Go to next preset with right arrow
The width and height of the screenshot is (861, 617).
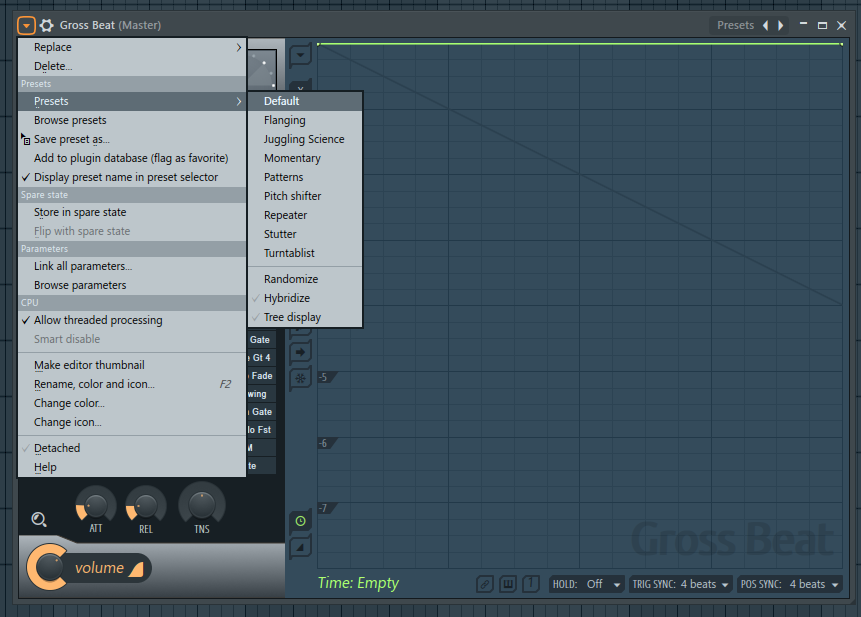pos(780,25)
